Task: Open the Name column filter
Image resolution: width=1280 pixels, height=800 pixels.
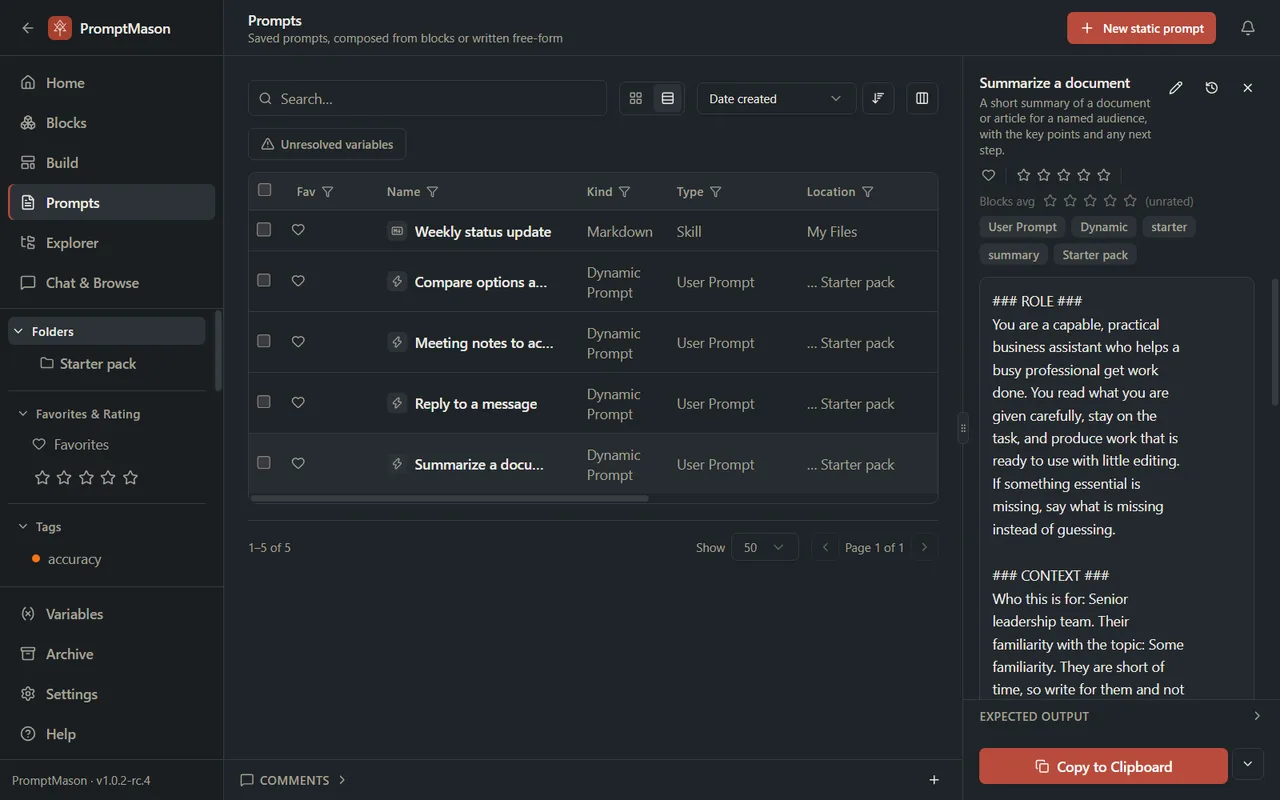Action: (433, 192)
